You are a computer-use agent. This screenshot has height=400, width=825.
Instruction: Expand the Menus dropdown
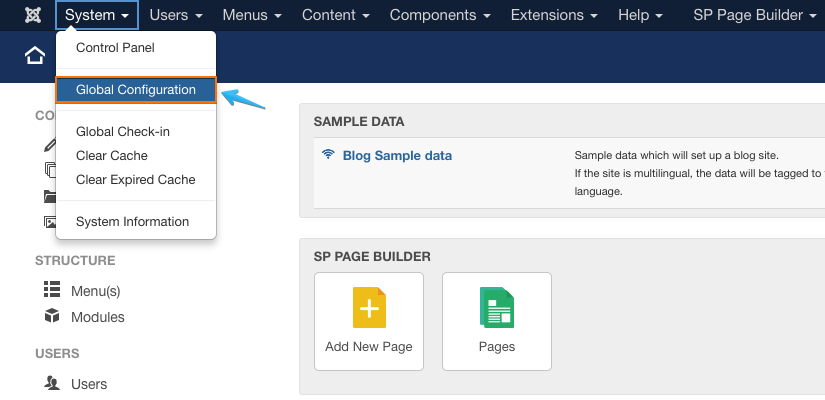tap(251, 15)
